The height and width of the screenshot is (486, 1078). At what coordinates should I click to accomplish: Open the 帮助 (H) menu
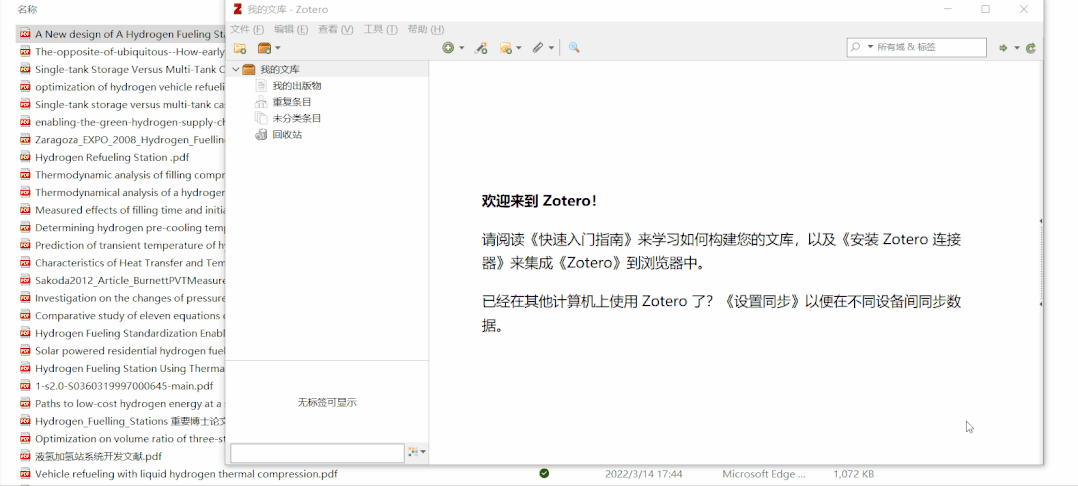[426, 30]
